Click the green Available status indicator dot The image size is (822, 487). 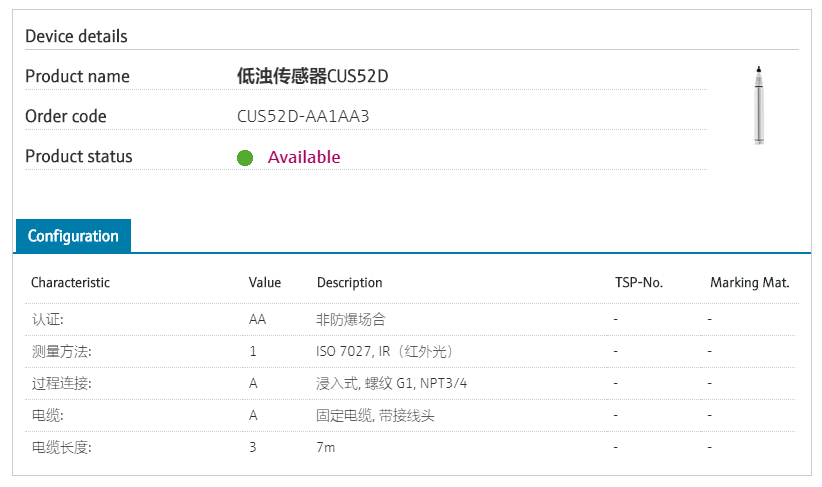(x=245, y=157)
